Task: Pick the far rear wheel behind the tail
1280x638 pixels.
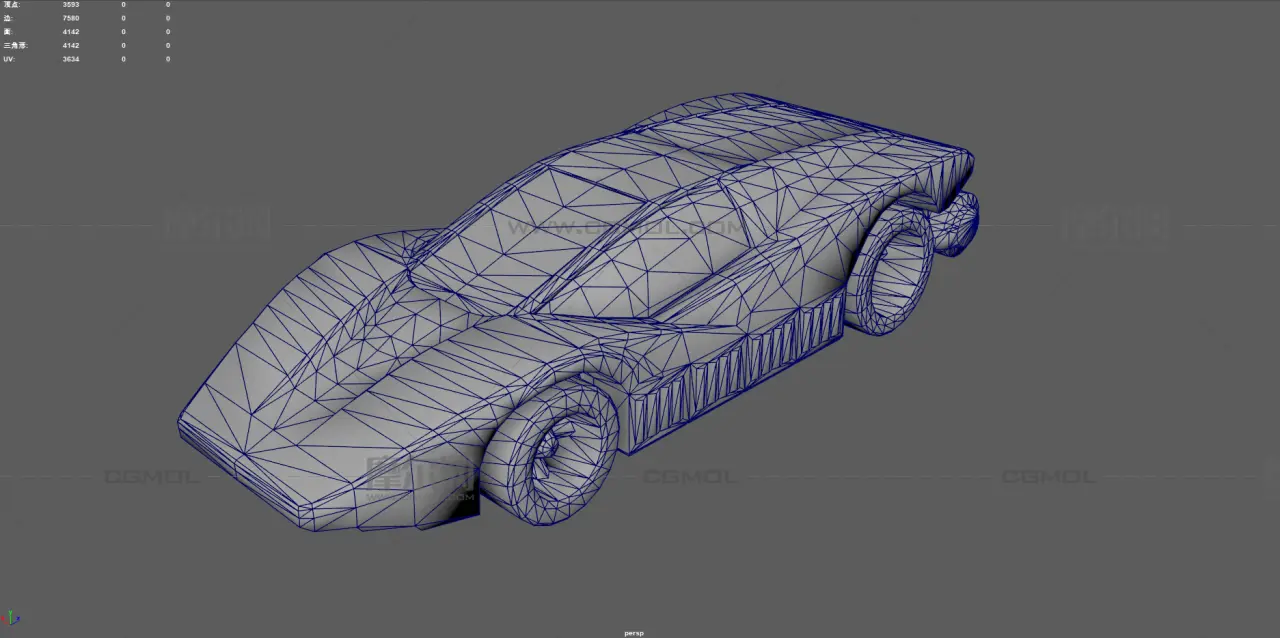Action: [x=960, y=225]
